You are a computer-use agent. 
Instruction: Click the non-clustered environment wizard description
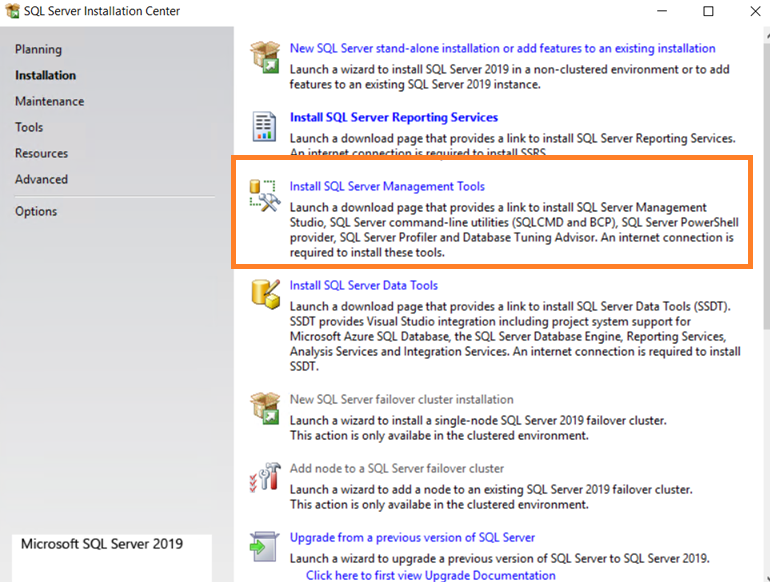coord(509,77)
